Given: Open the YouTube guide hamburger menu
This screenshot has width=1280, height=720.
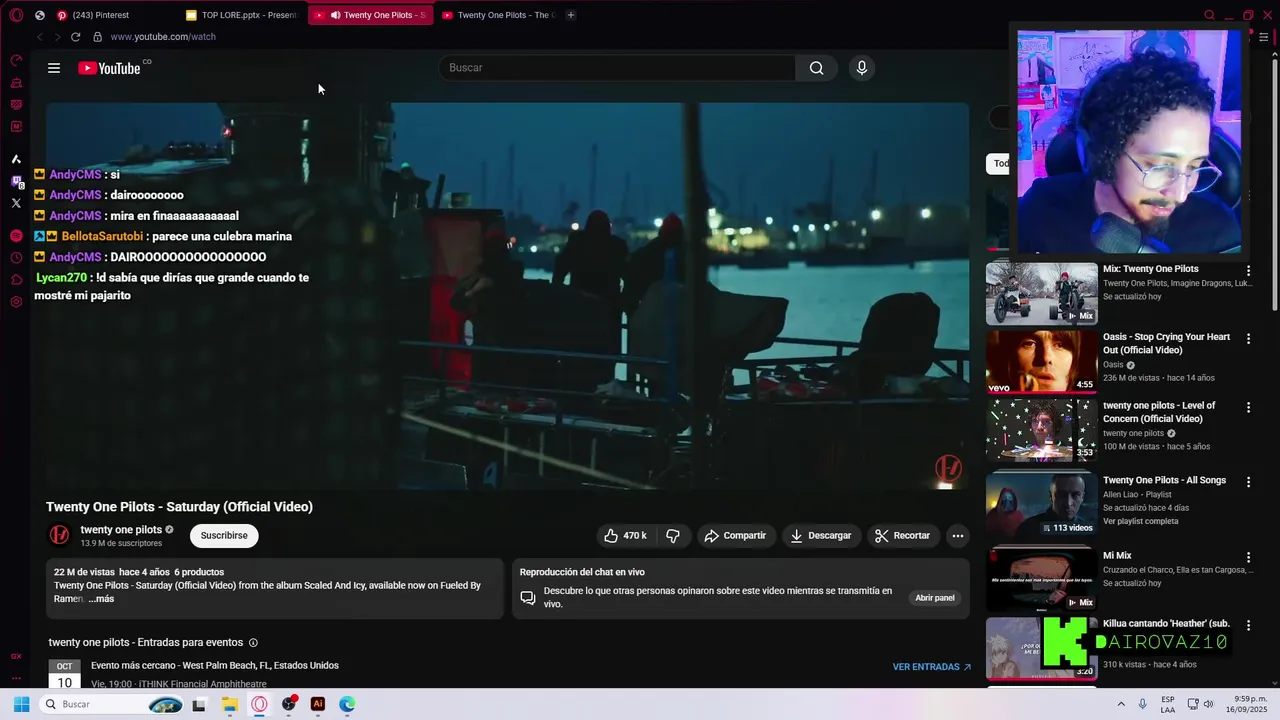Looking at the screenshot, I should pyautogui.click(x=54, y=68).
